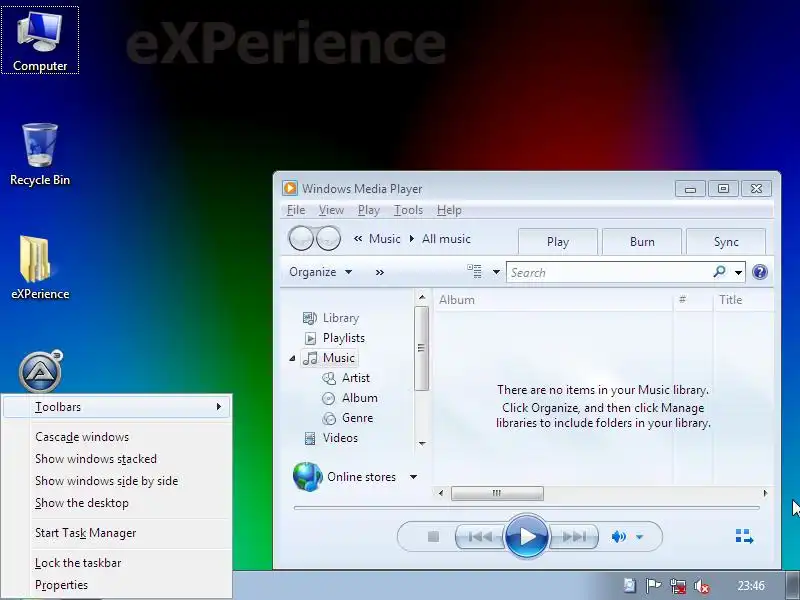Click the taskbar clock showing 23:46
This screenshot has width=800, height=600.
(751, 586)
